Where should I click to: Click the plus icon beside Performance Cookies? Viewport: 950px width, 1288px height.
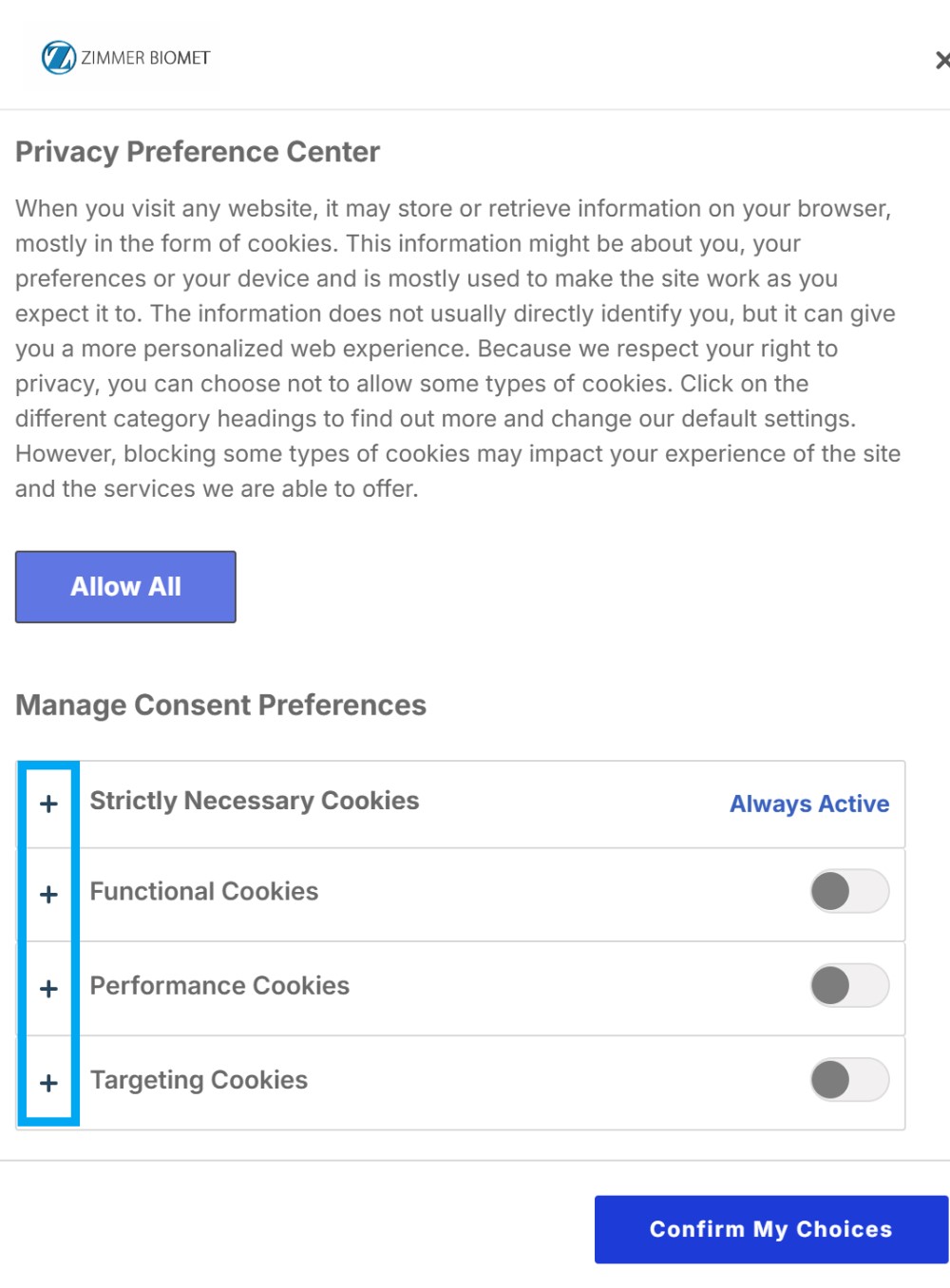[x=48, y=989]
